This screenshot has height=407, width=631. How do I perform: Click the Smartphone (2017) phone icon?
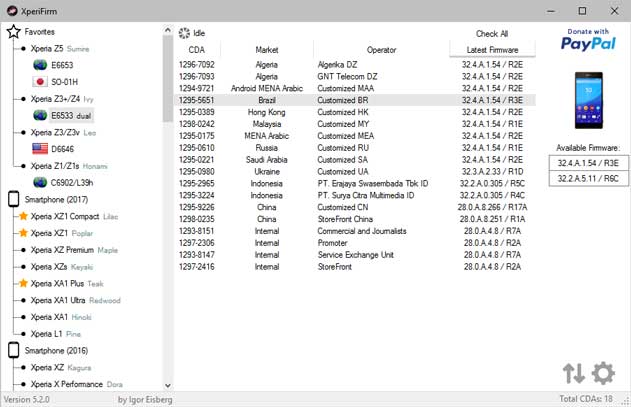pos(14,199)
